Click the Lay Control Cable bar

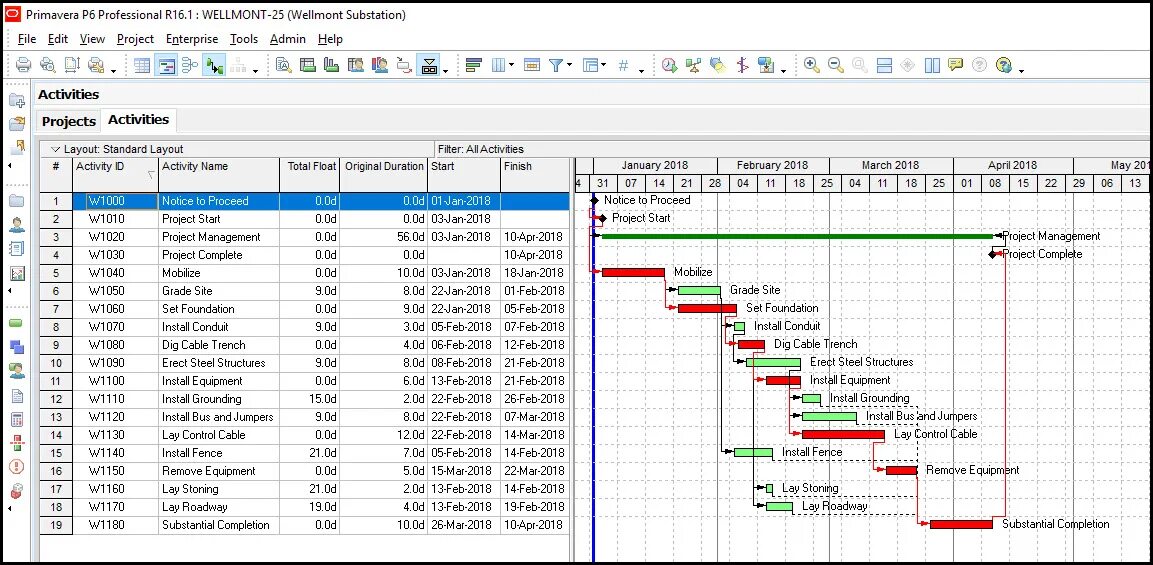[843, 434]
